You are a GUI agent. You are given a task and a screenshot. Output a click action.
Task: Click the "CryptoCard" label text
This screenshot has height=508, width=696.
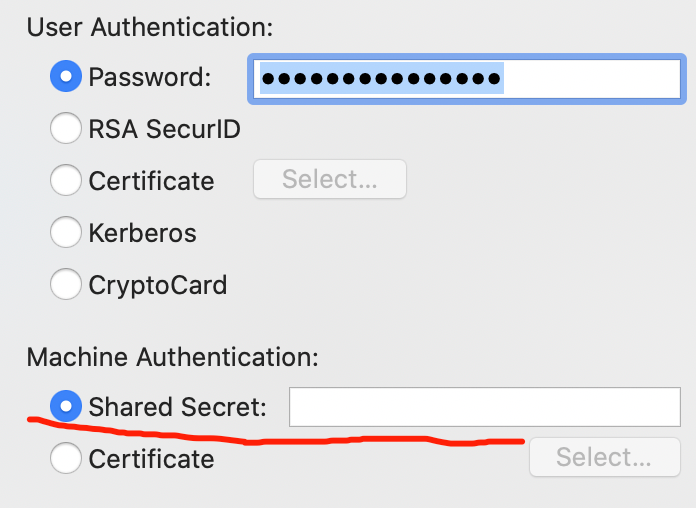pos(158,285)
